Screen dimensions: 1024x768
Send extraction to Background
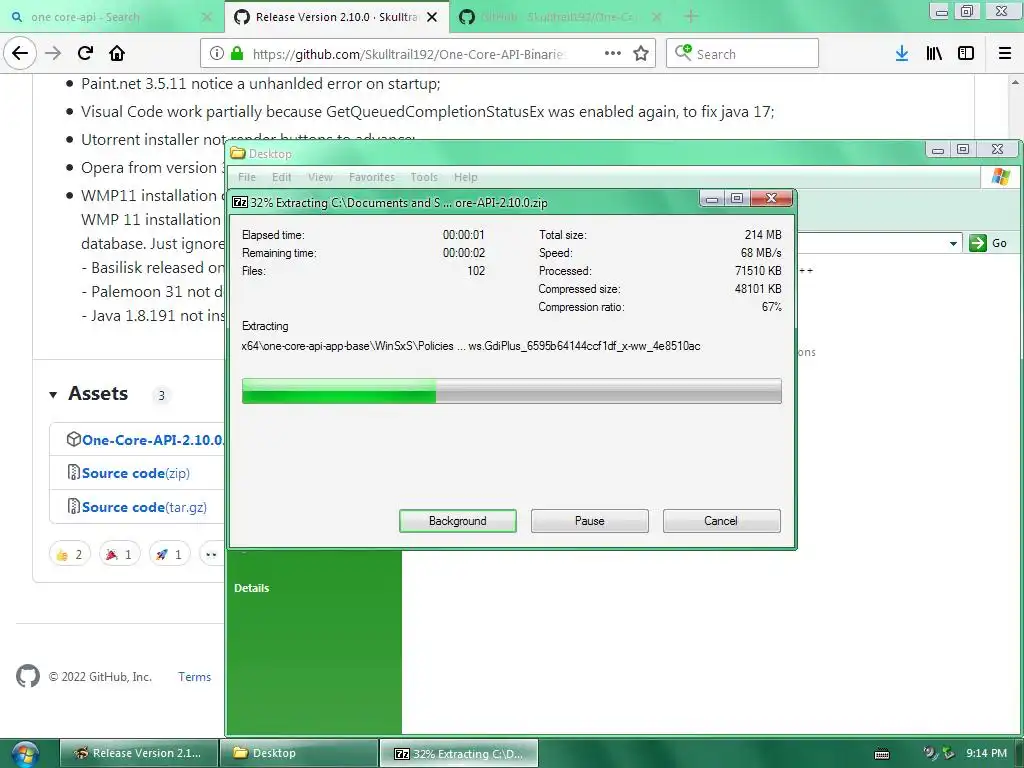[x=458, y=520]
